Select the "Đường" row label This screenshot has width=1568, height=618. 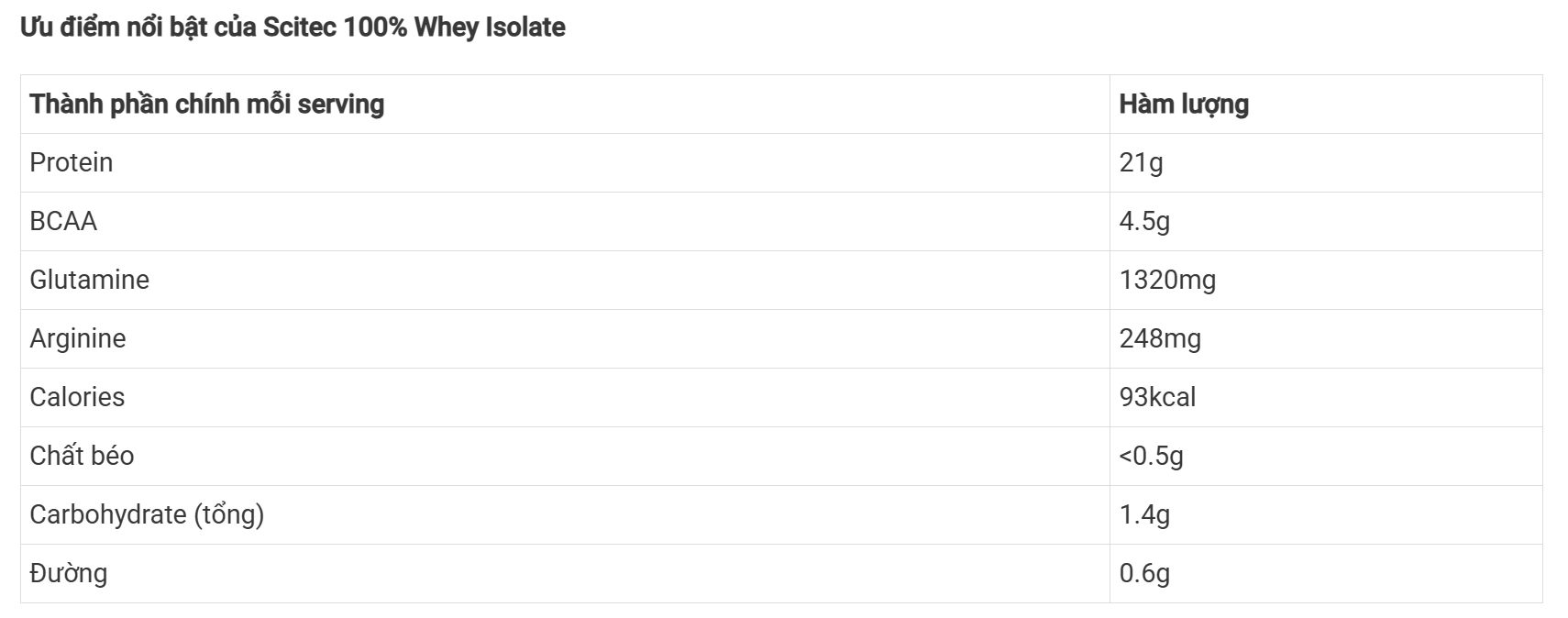[x=69, y=573]
